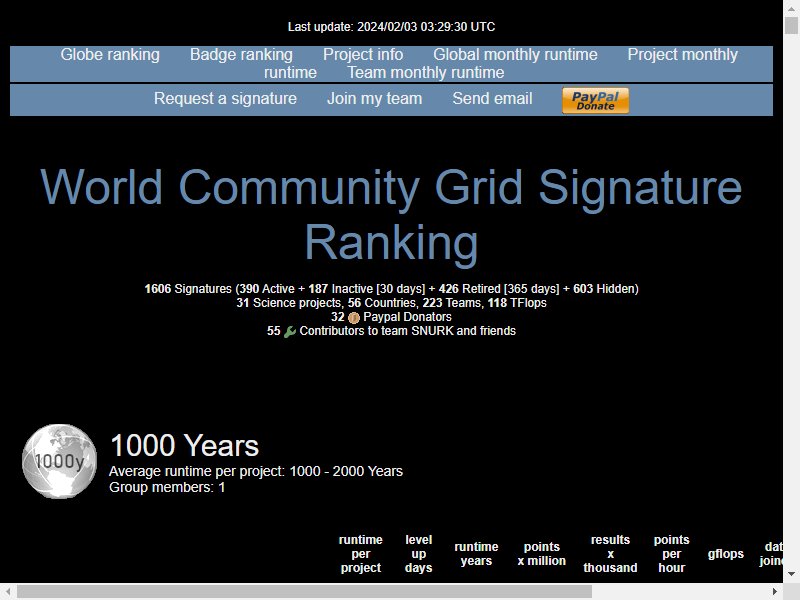This screenshot has width=800, height=600.
Task: Click the 1606 Signatures statistics line
Action: (391, 289)
